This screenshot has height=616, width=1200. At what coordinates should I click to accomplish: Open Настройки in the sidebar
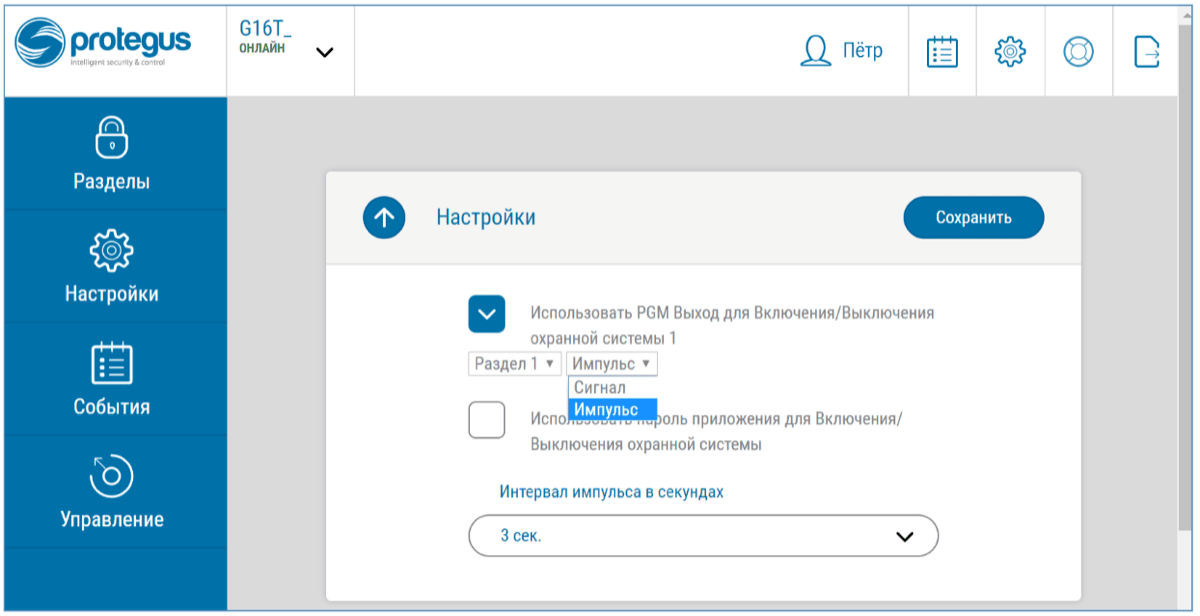point(112,266)
